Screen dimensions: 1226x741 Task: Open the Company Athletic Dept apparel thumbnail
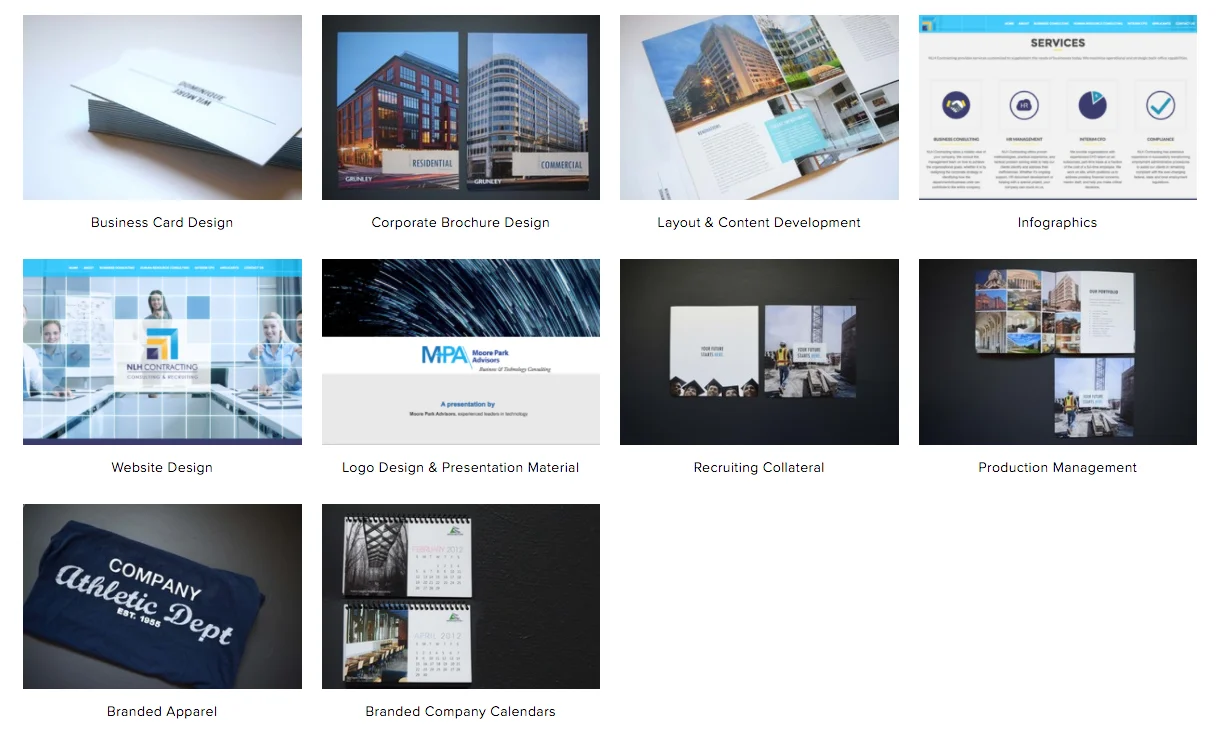(x=162, y=596)
